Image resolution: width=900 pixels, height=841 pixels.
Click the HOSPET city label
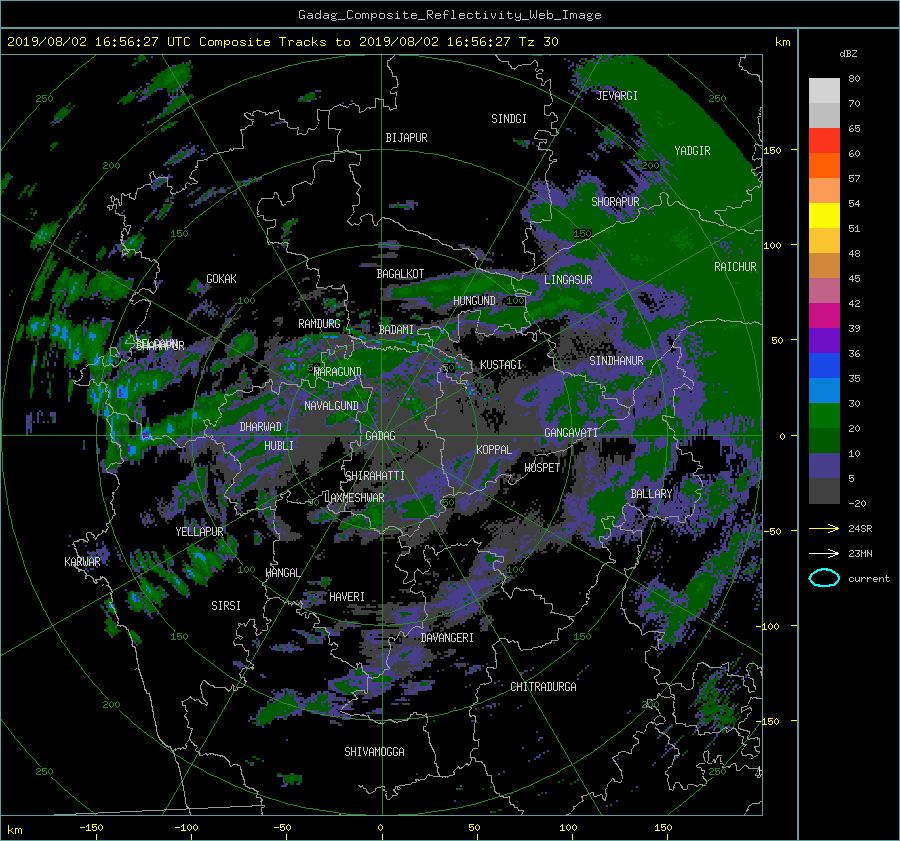point(542,468)
